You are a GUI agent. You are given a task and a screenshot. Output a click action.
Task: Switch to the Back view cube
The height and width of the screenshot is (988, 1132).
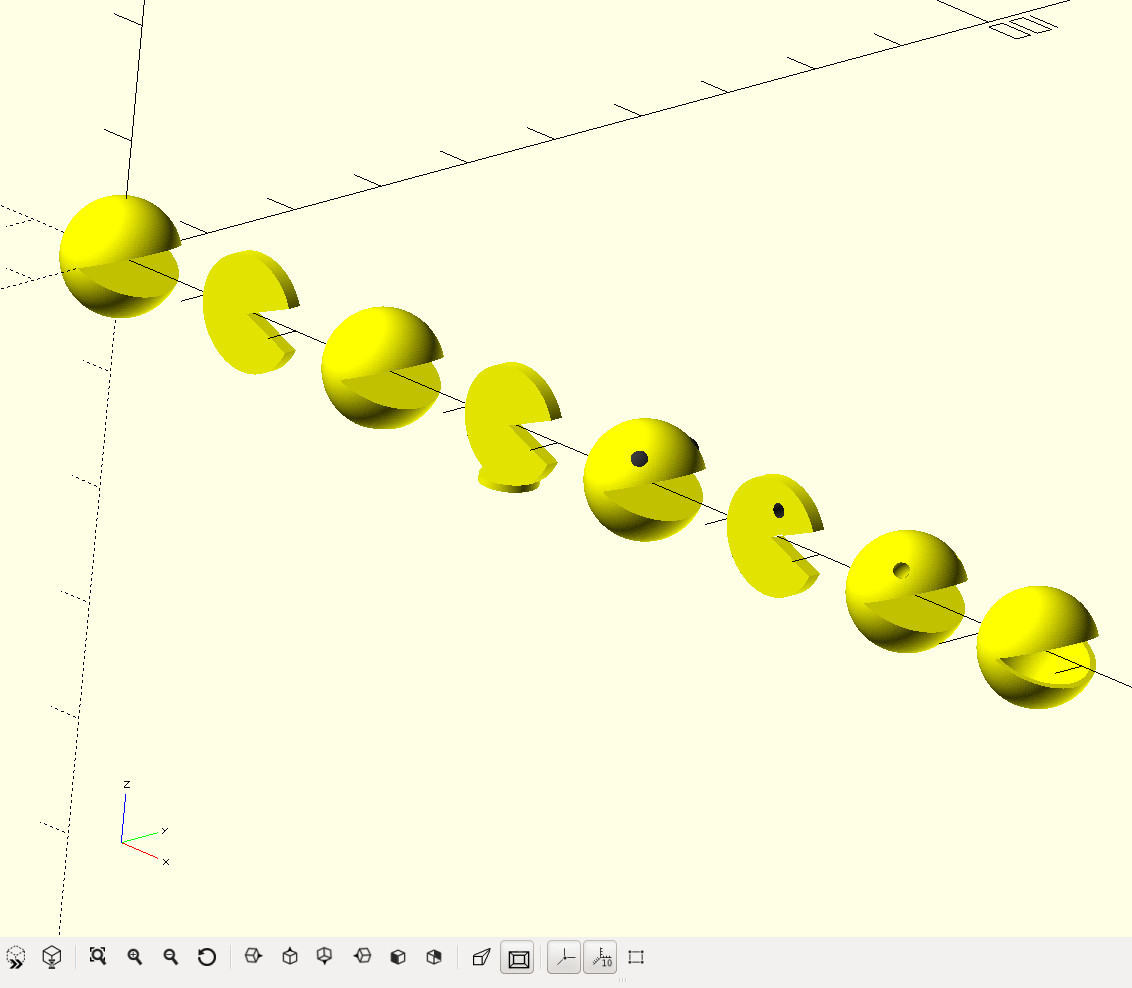click(434, 957)
